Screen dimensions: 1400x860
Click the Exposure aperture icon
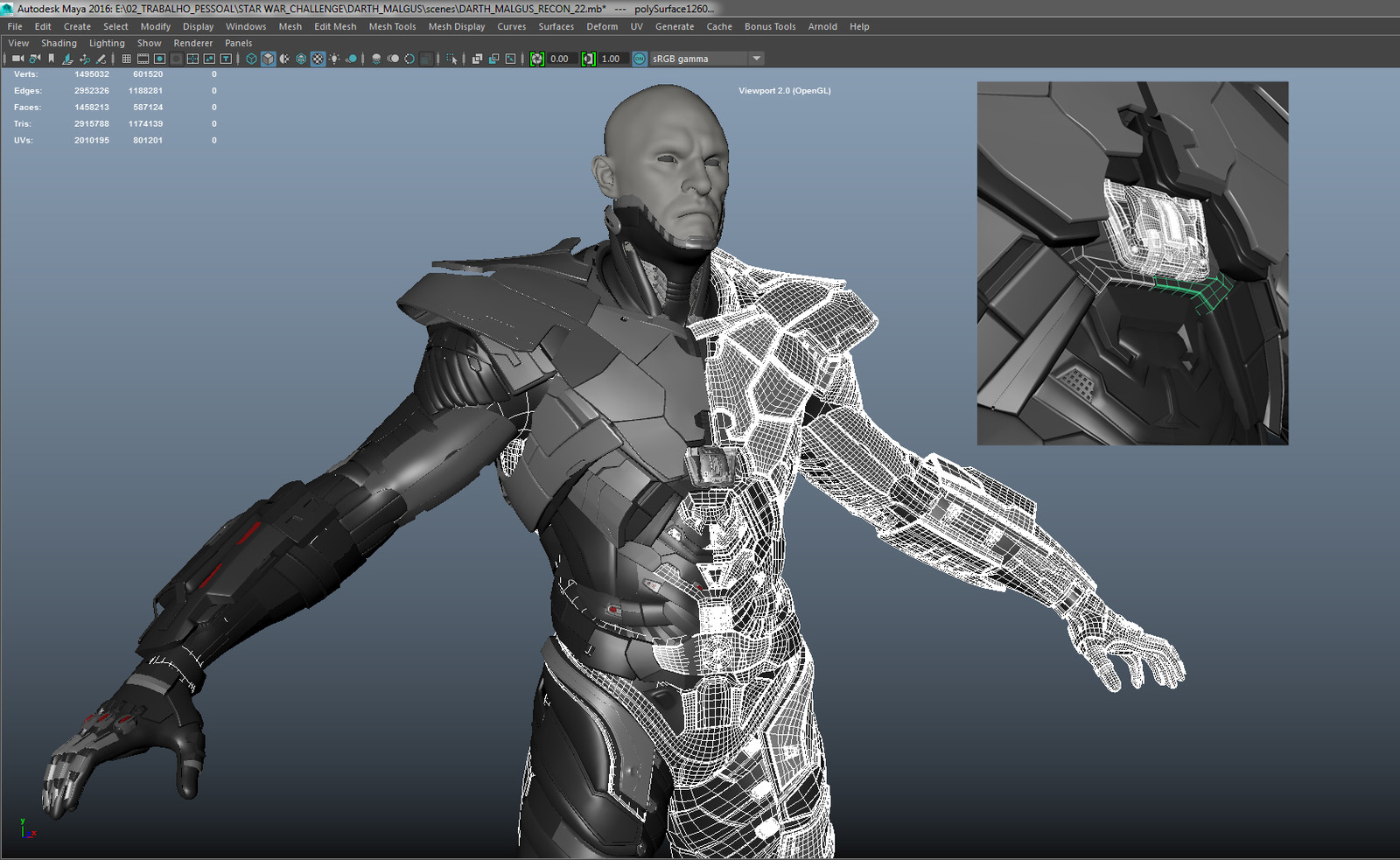pos(536,59)
